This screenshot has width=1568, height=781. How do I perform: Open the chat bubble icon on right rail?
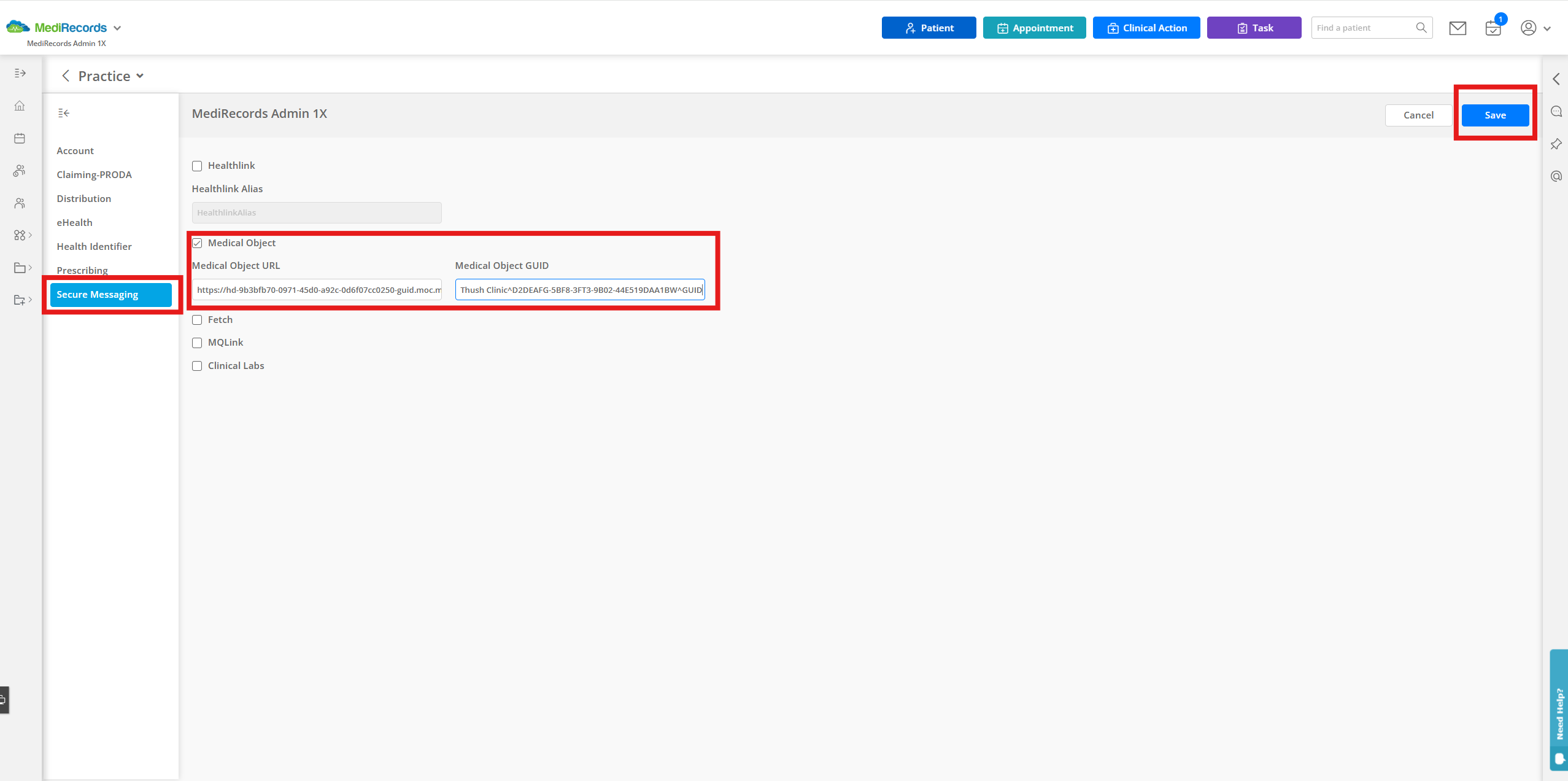(1556, 111)
